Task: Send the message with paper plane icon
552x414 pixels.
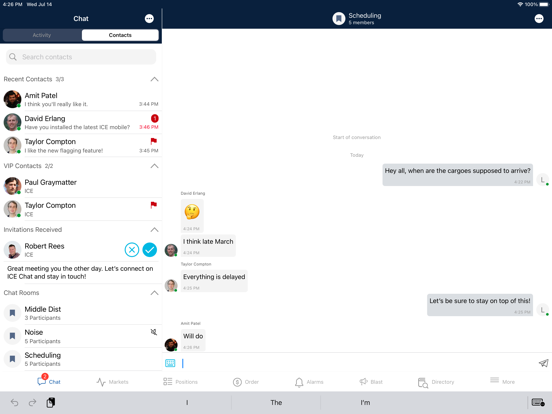Action: (543, 363)
